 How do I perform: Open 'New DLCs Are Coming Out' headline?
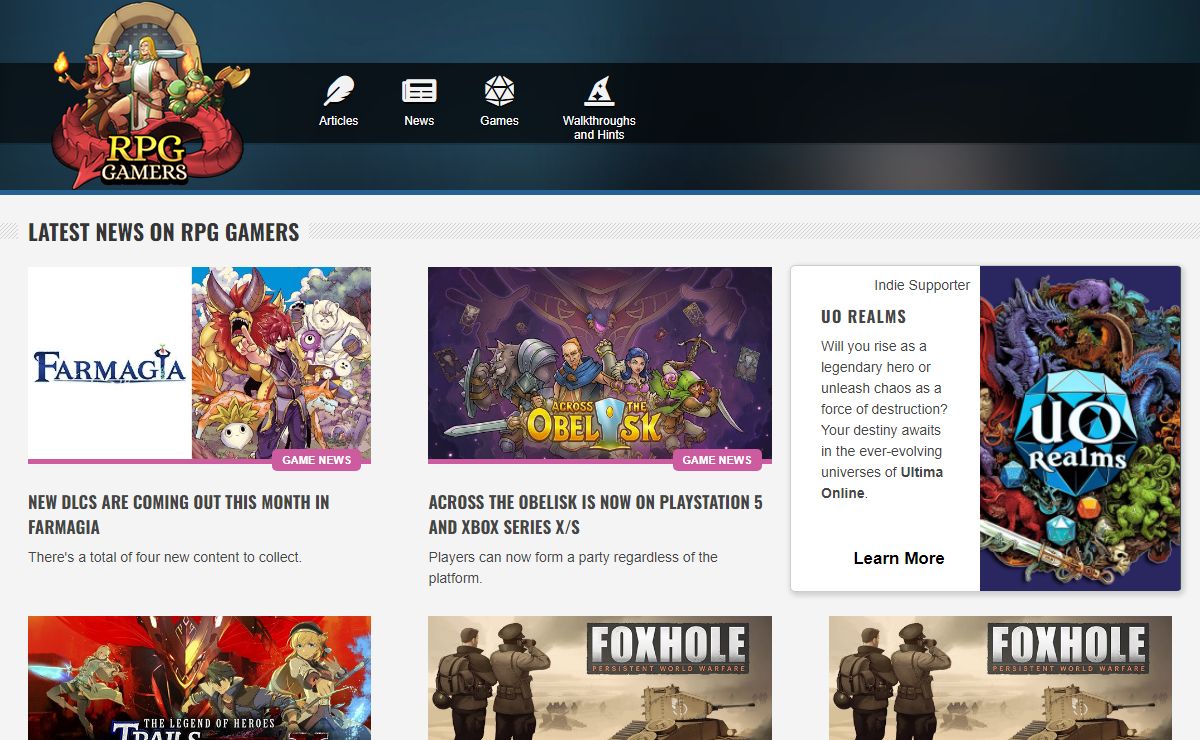click(x=179, y=514)
